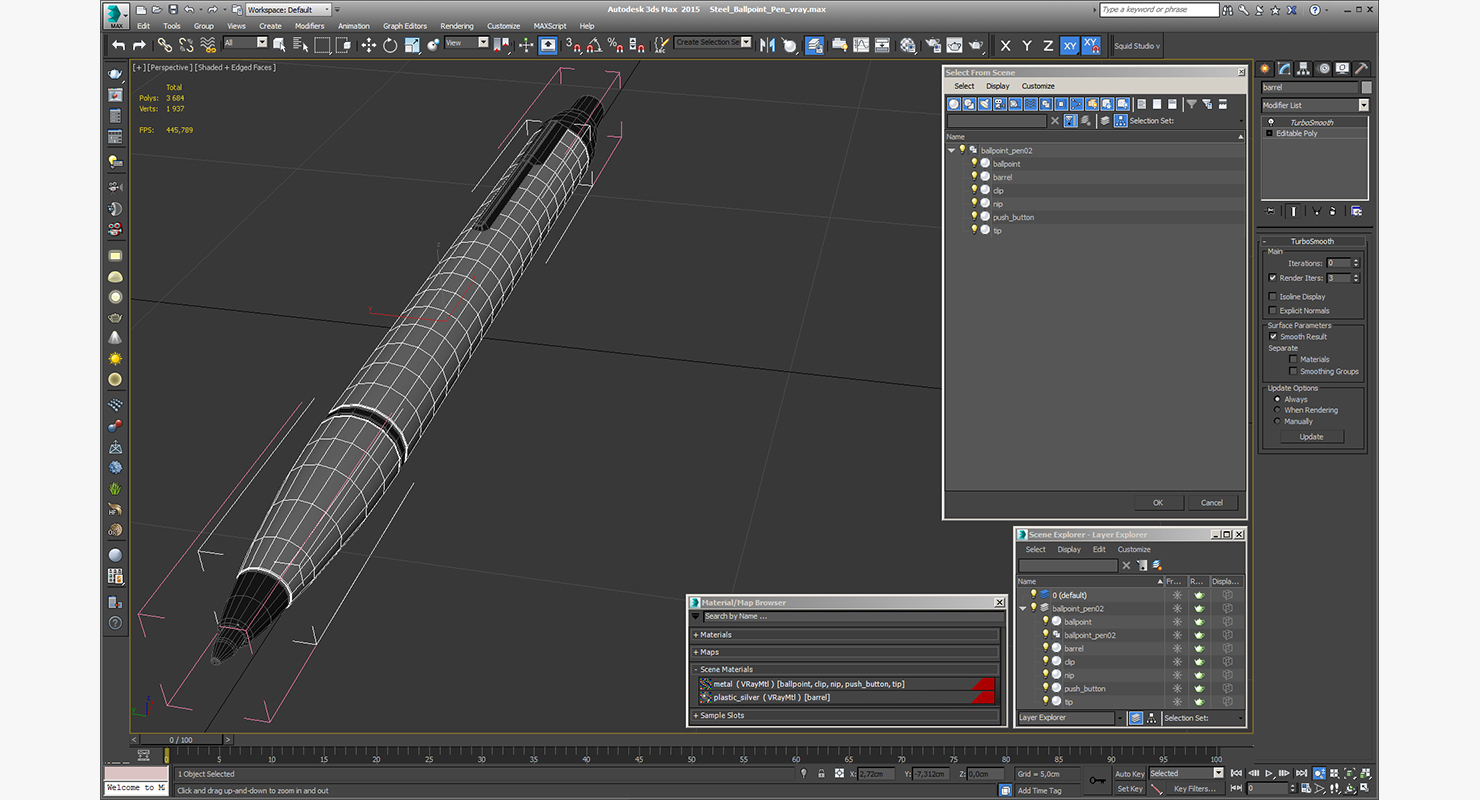Expand the Materials rollout in Material/Map Browser
Image resolution: width=1480 pixels, height=800 pixels.
click(845, 635)
